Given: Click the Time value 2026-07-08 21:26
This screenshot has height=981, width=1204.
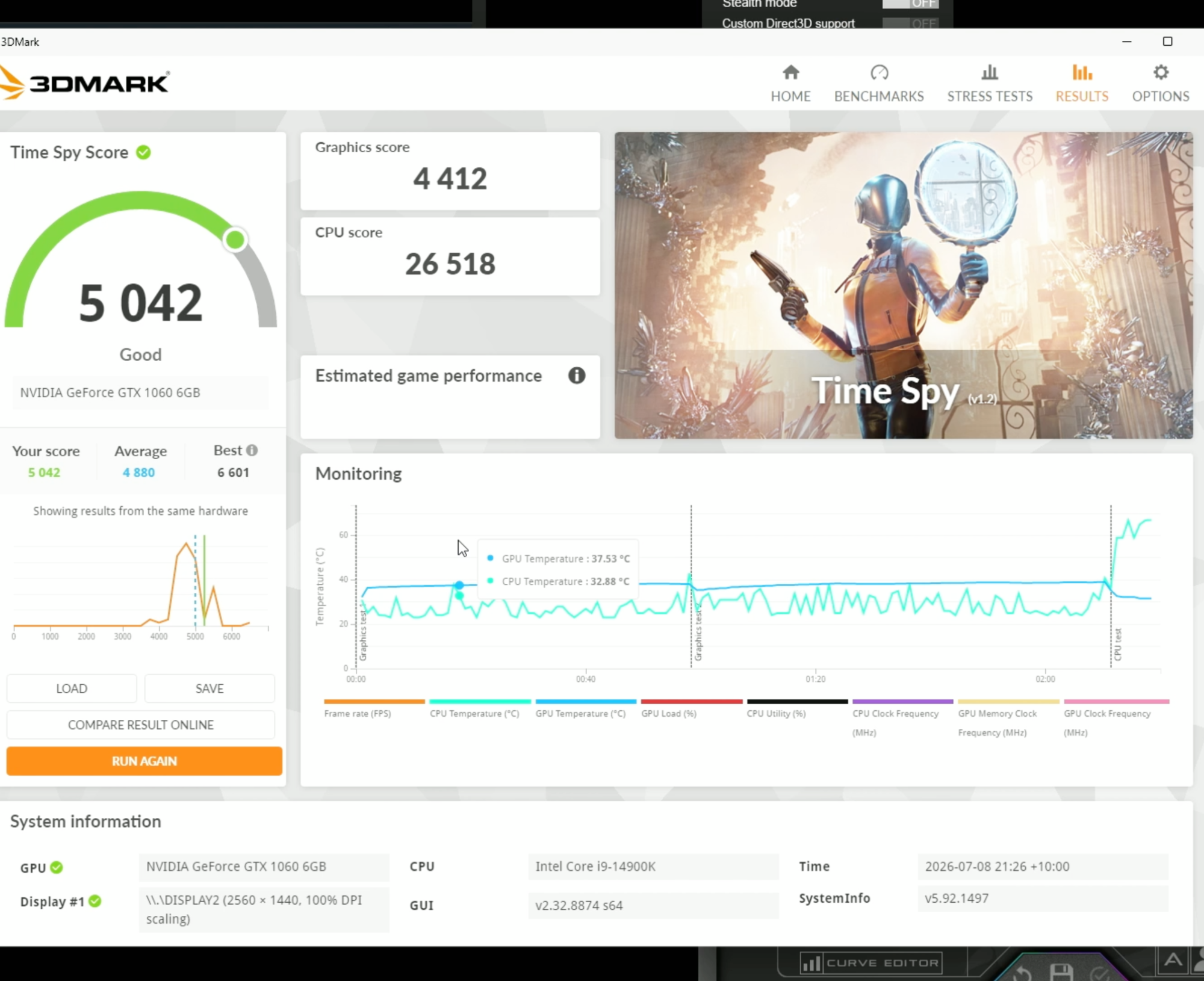Looking at the screenshot, I should pyautogui.click(x=1043, y=866).
